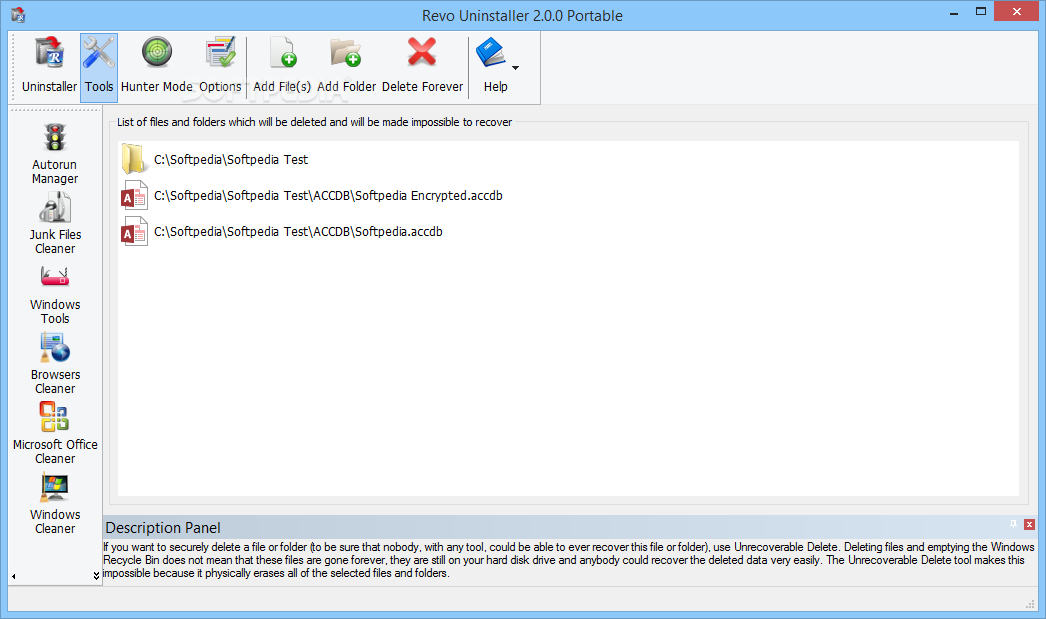Expand the Help dropdown arrow
1046x619 pixels.
(x=515, y=67)
